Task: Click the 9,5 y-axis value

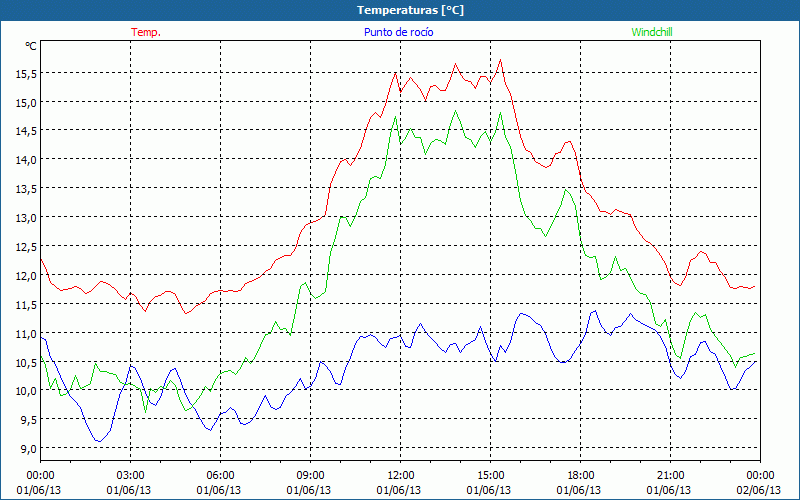Action: [x=29, y=420]
